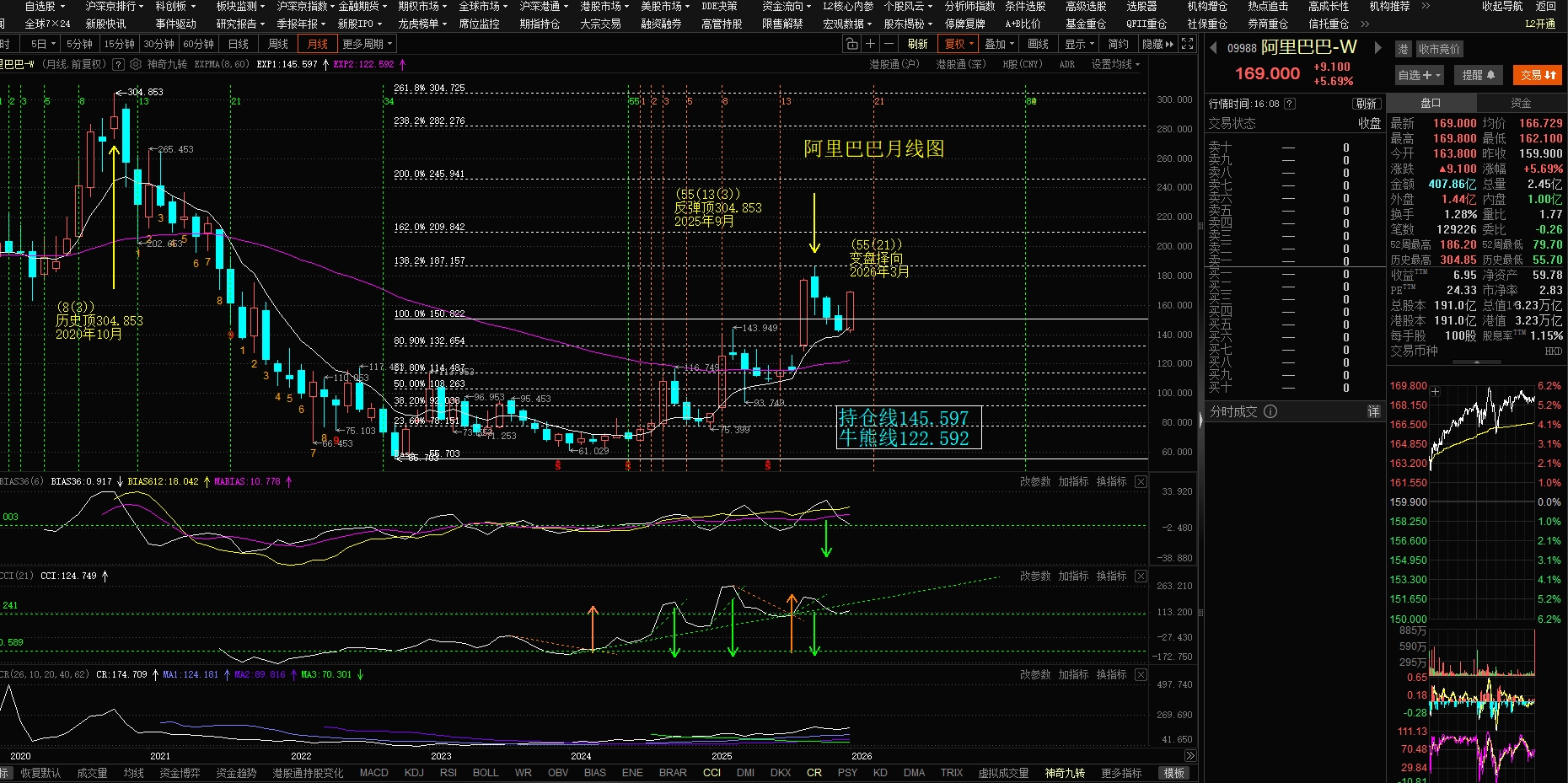Click info icon beside 分时成交
This screenshot has height=783, width=1568.
(x=1270, y=411)
